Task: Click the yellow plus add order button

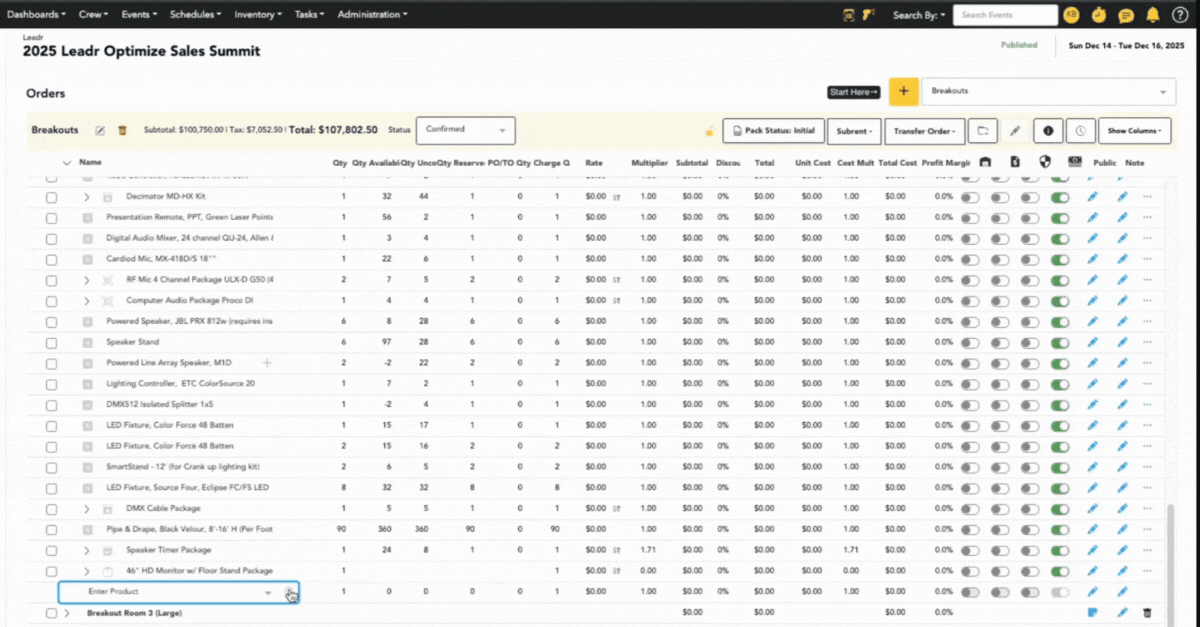Action: click(903, 91)
